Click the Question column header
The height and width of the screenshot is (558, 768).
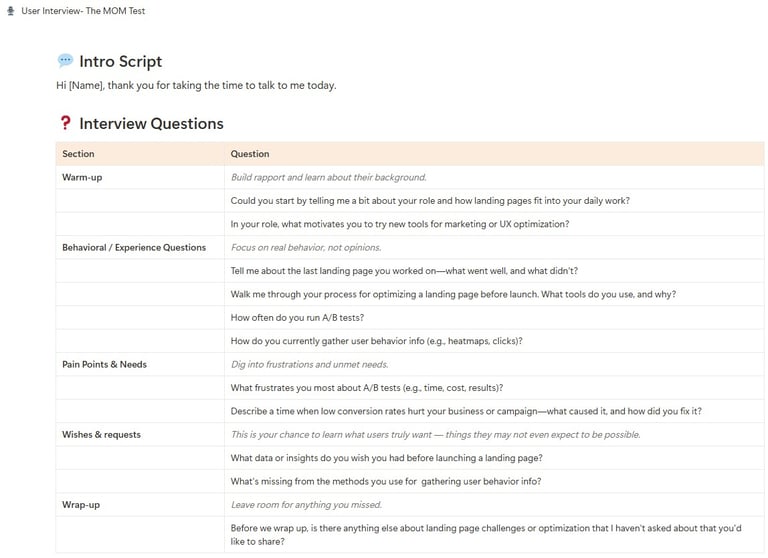(x=494, y=154)
